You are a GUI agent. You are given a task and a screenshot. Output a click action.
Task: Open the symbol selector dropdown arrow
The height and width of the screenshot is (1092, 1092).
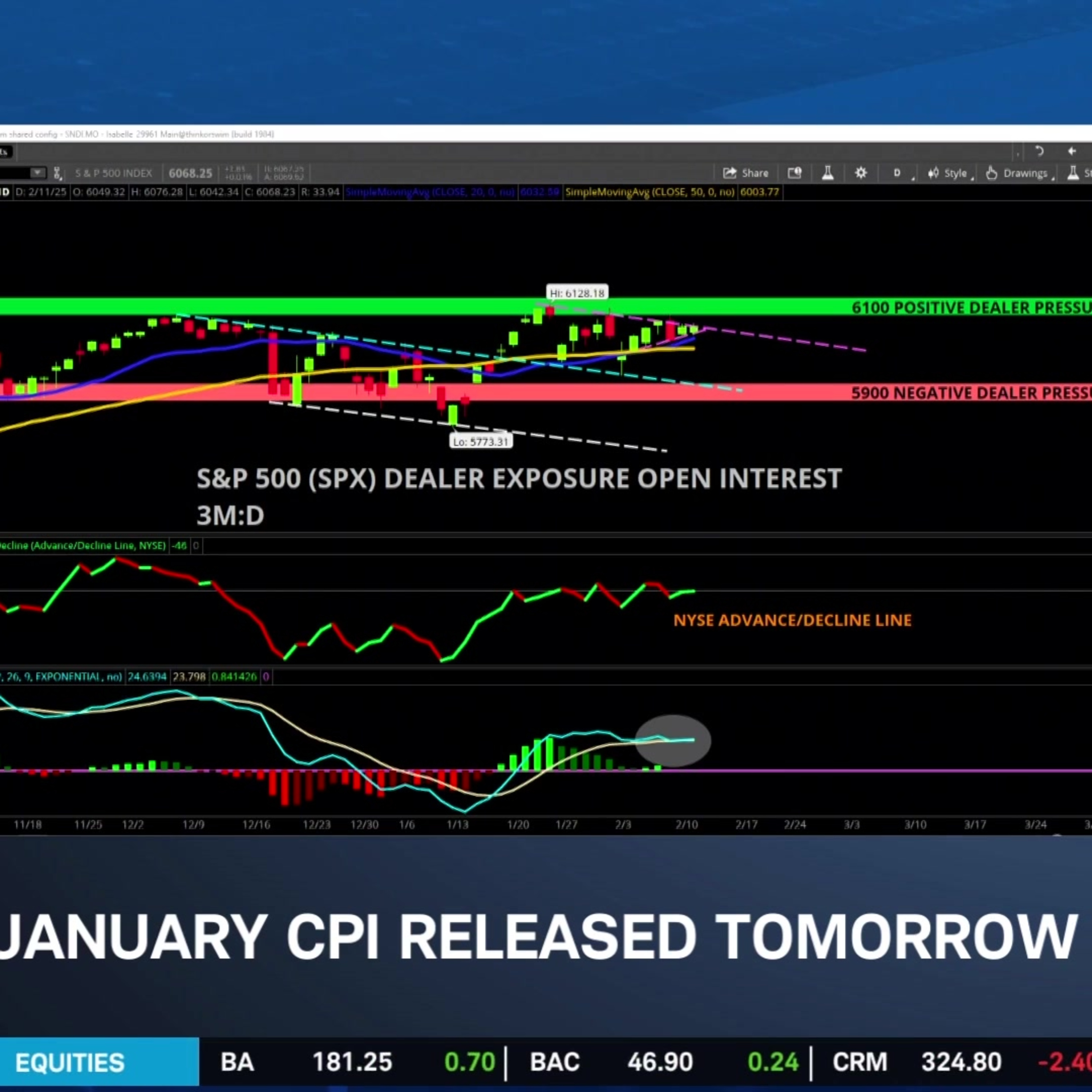tap(37, 173)
